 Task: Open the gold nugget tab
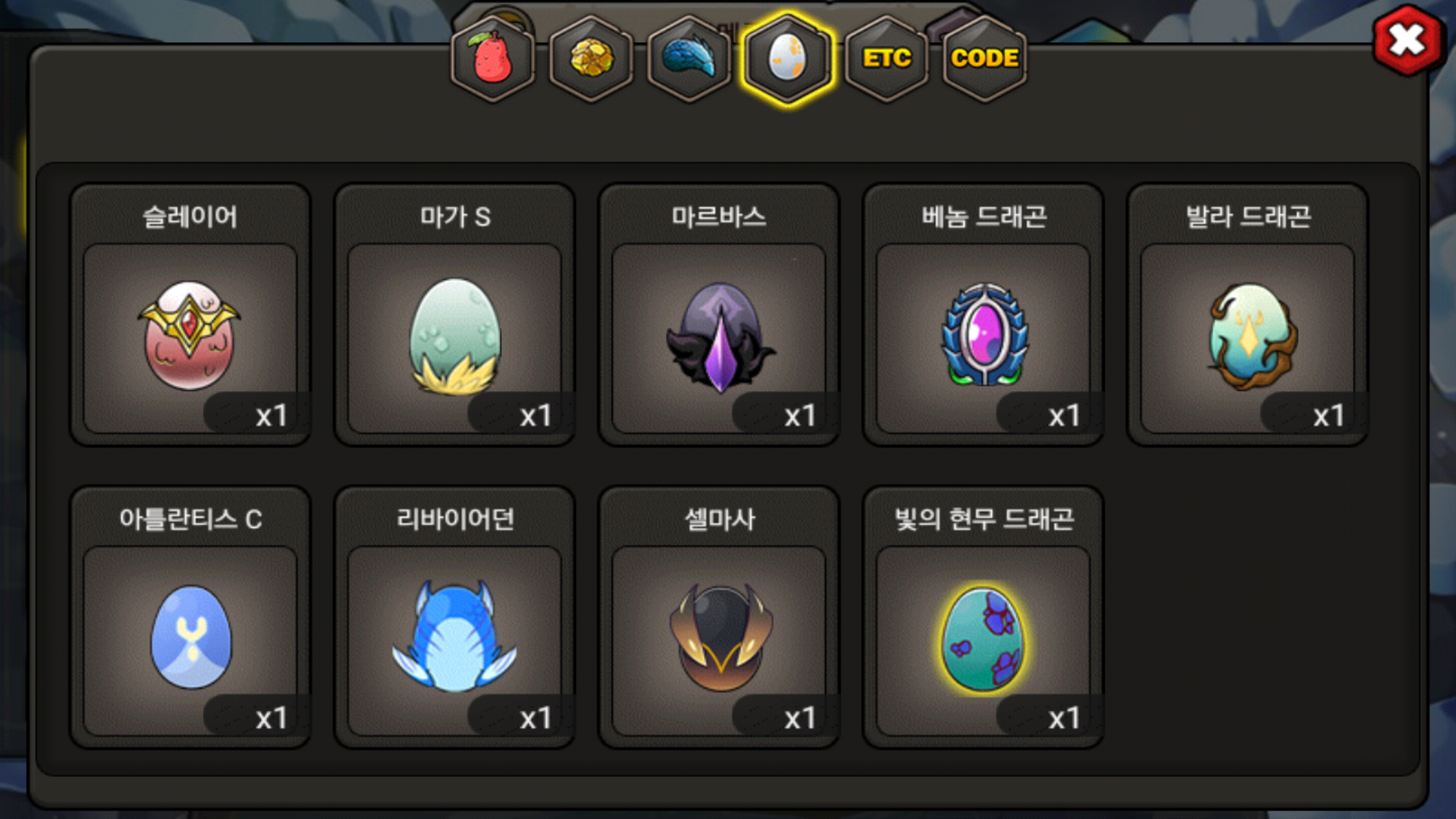pos(591,58)
